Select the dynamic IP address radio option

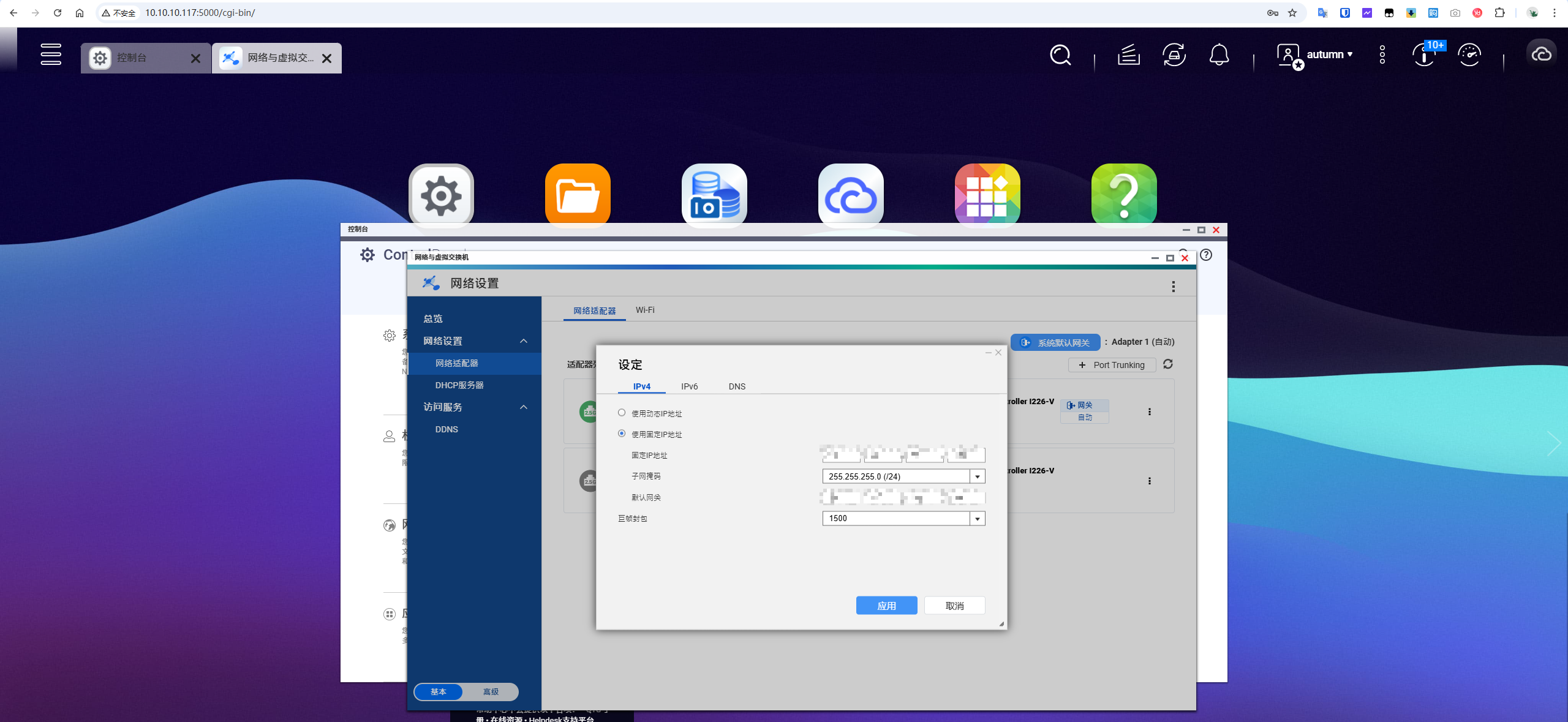click(622, 413)
